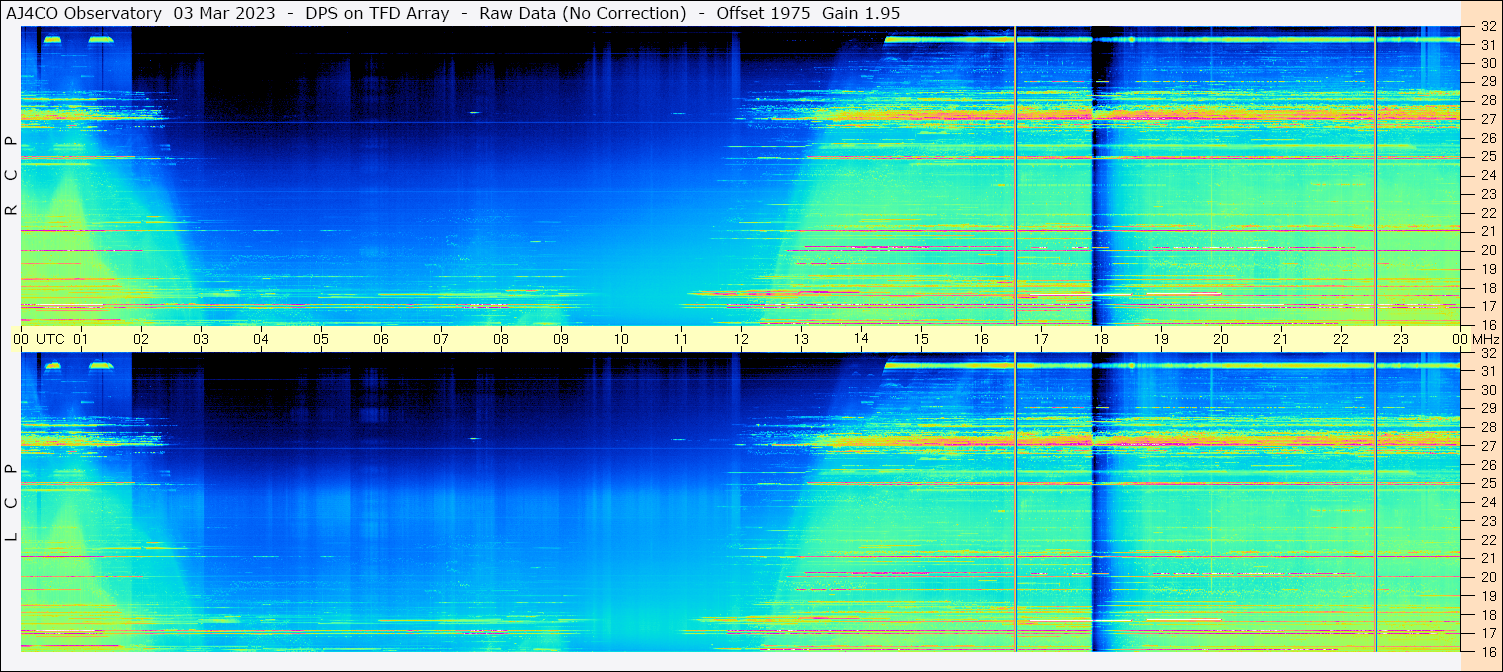Click the 00 hour tick beside UTC label
This screenshot has height=672, width=1503.
point(21,339)
